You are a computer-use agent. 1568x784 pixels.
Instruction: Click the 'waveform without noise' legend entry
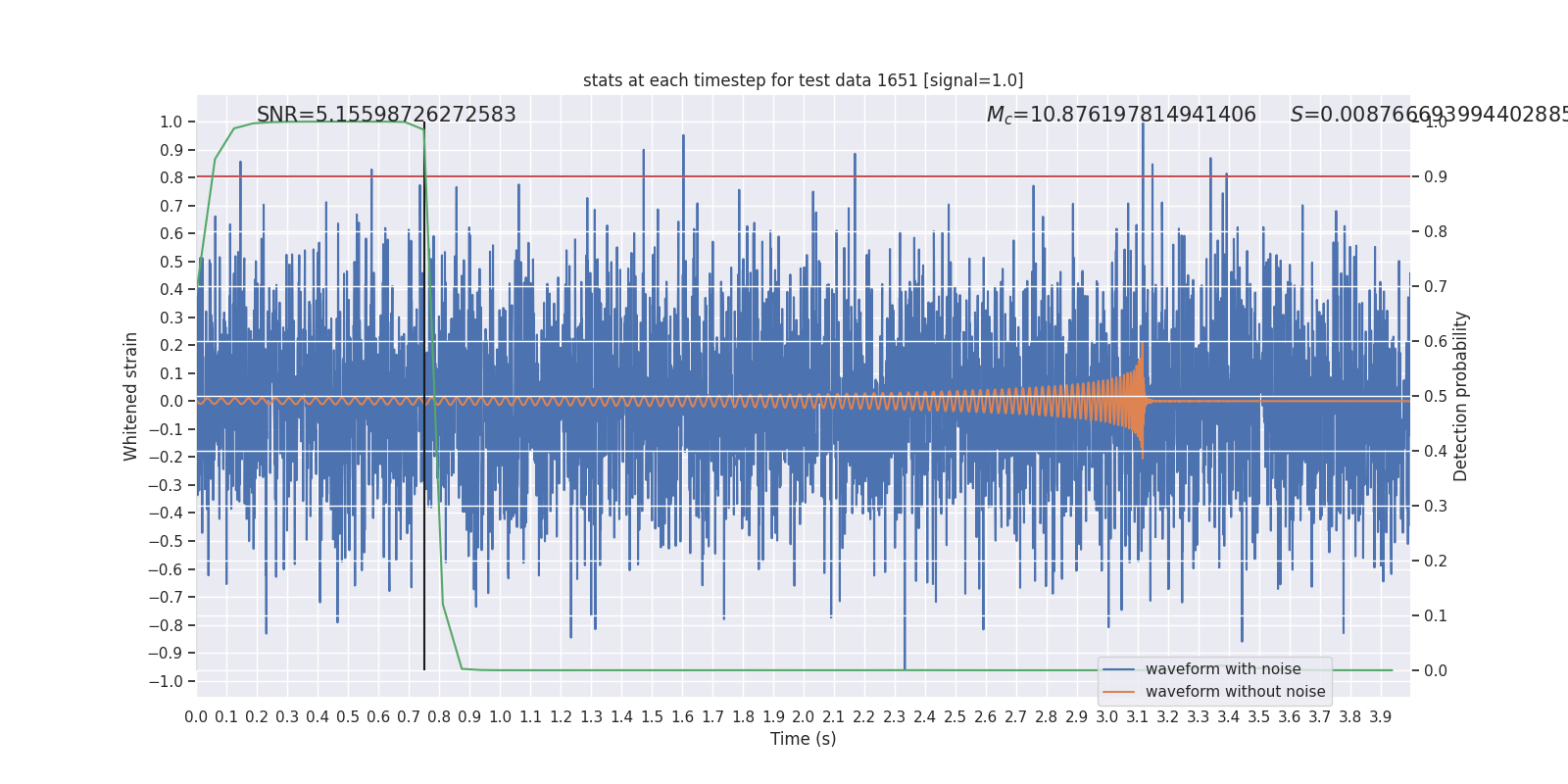tap(1235, 692)
